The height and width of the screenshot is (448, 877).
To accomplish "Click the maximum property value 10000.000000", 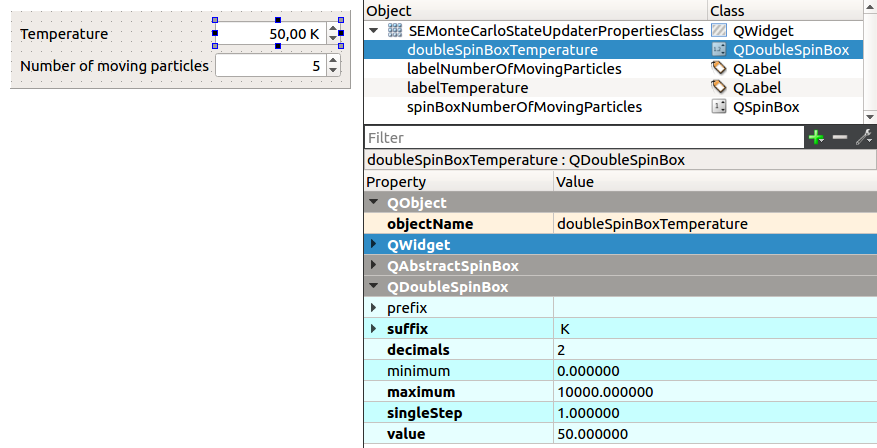I will pyautogui.click(x=605, y=392).
